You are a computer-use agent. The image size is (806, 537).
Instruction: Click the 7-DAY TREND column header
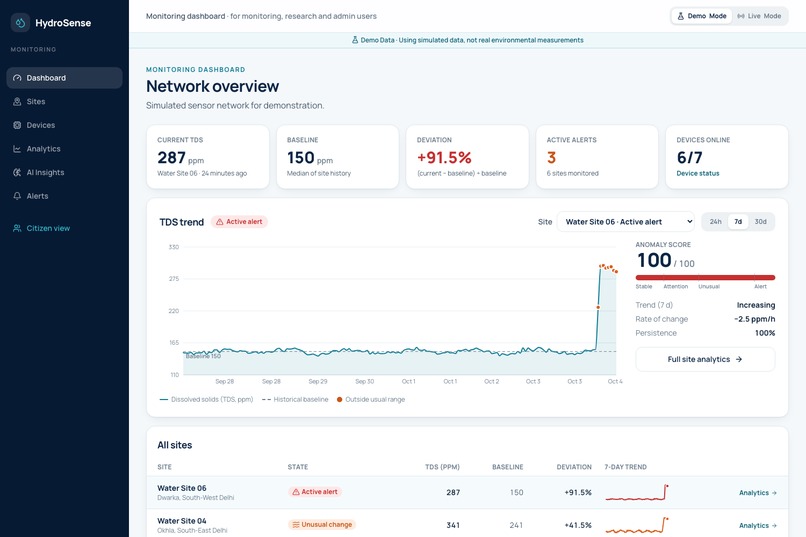pos(626,467)
